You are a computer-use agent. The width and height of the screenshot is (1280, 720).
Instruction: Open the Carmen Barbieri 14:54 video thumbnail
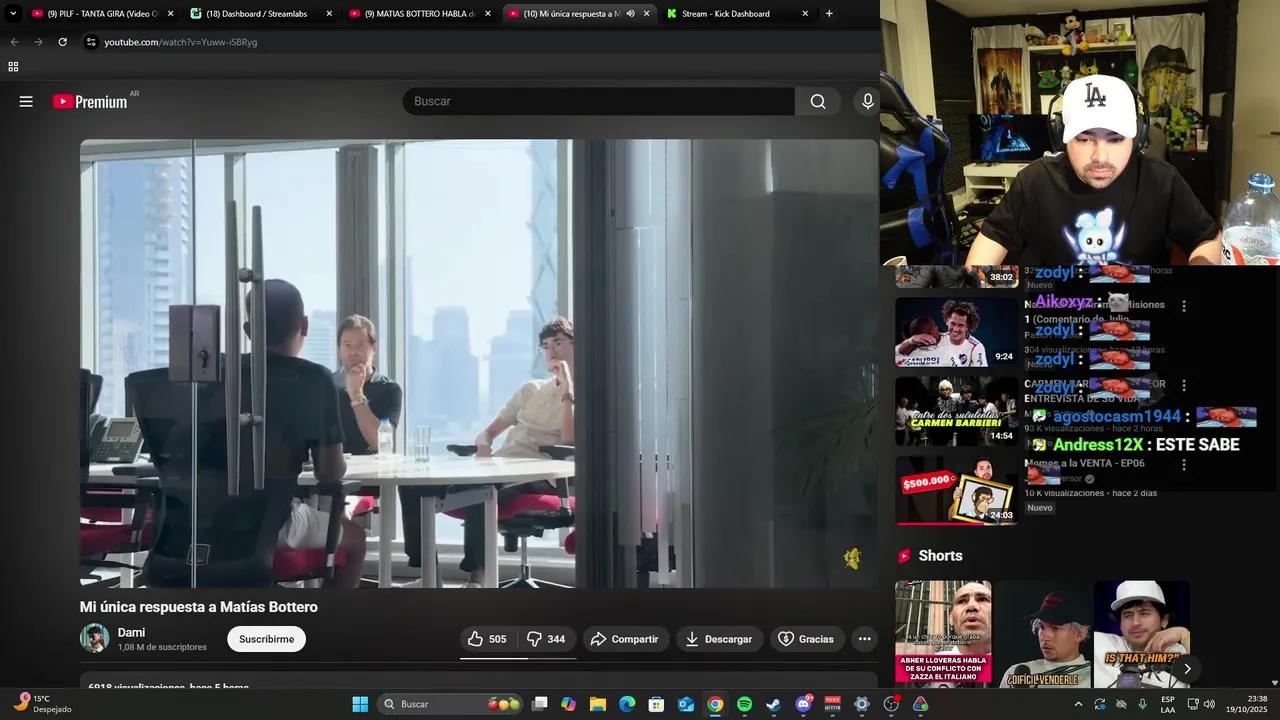pyautogui.click(x=956, y=411)
